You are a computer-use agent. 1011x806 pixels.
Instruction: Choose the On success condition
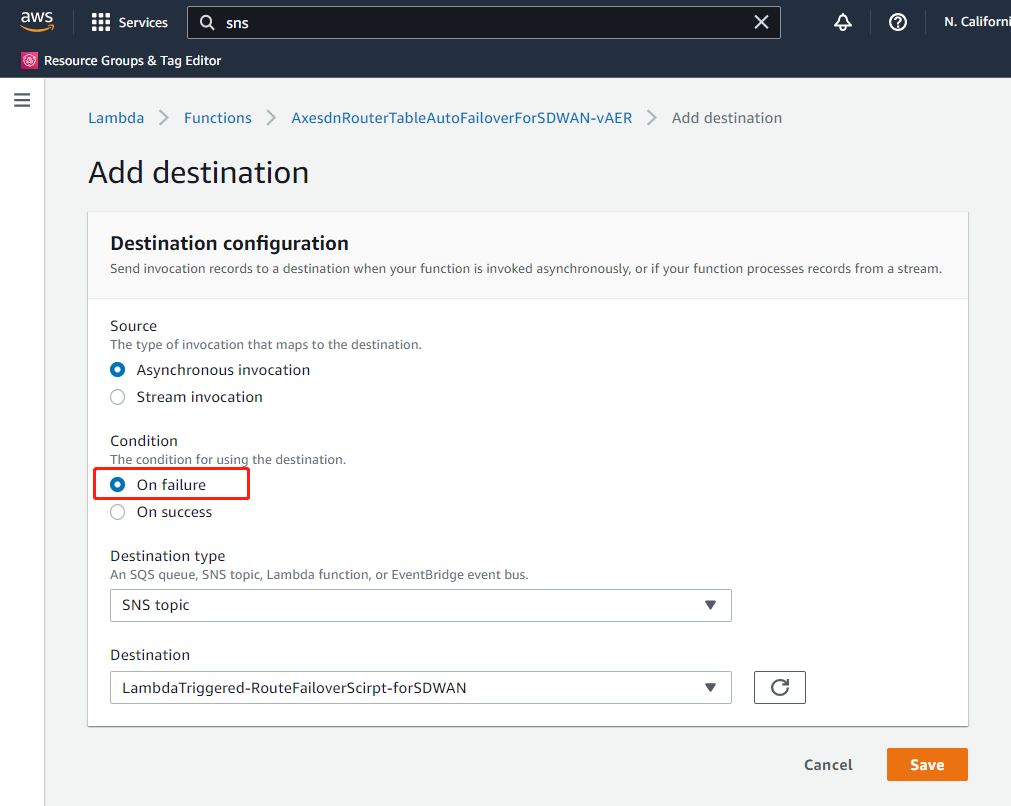[x=118, y=512]
